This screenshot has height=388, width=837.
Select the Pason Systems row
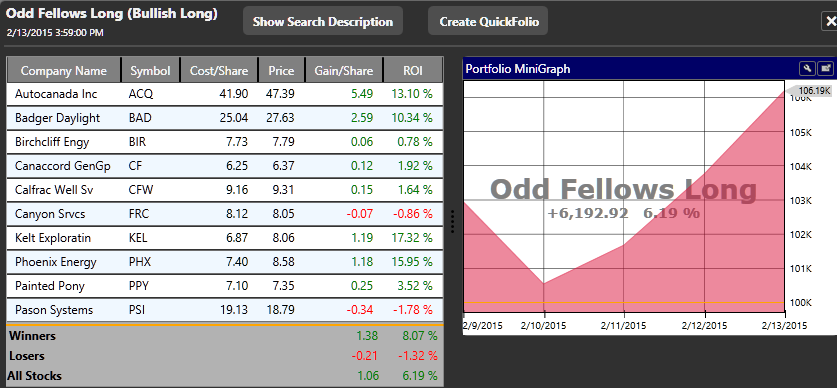225,310
